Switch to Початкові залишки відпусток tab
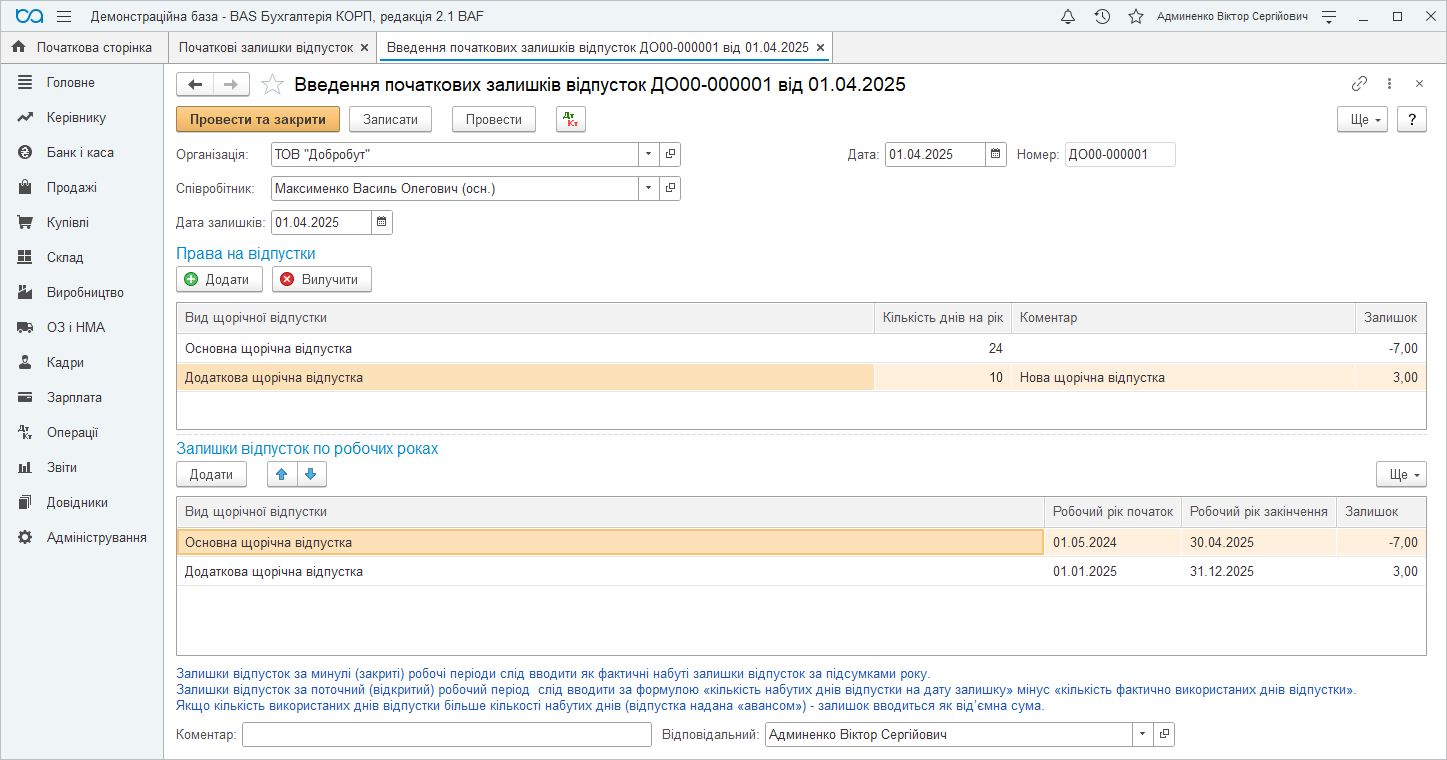This screenshot has width=1447, height=760. click(x=266, y=47)
